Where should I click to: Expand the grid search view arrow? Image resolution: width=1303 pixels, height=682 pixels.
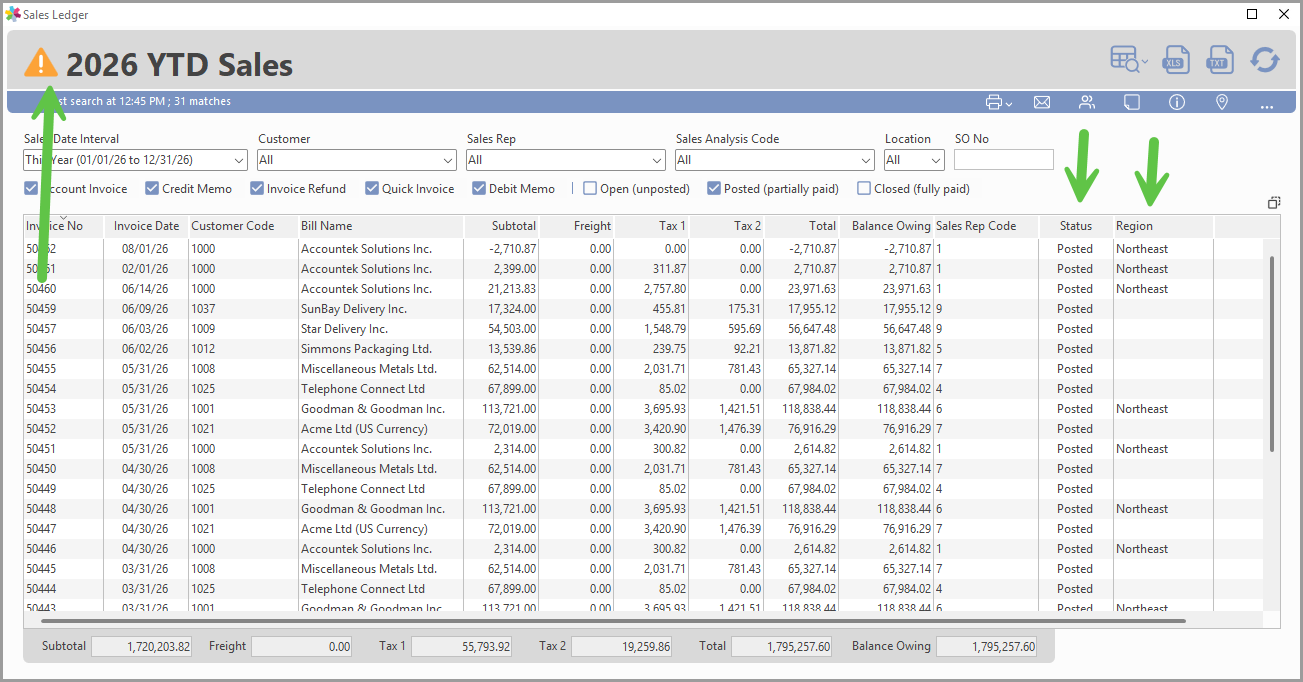(x=1145, y=62)
